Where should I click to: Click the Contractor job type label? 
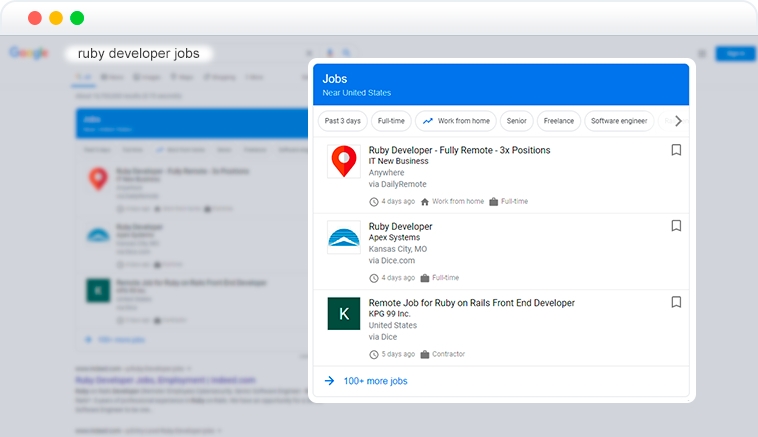pyautogui.click(x=448, y=354)
